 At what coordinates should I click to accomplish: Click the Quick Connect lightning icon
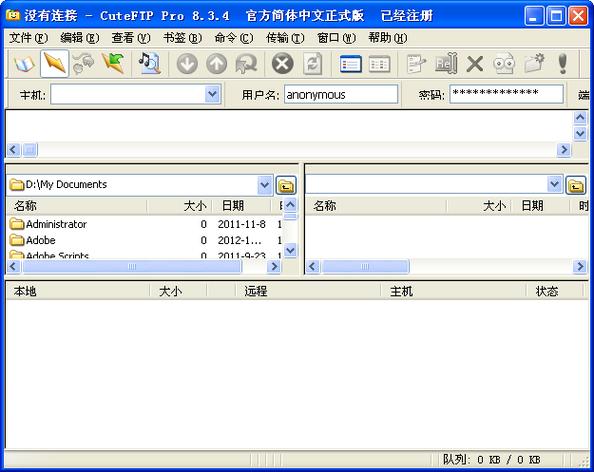(x=55, y=64)
